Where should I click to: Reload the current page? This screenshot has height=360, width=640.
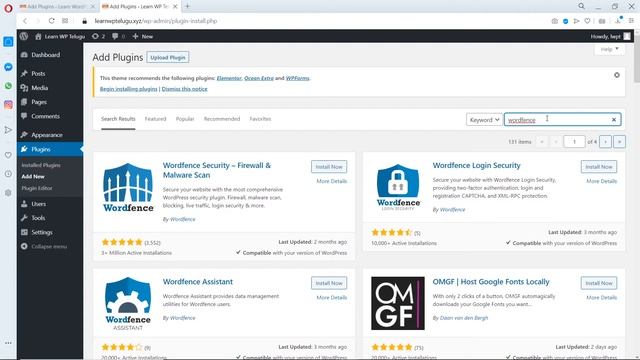[51, 21]
